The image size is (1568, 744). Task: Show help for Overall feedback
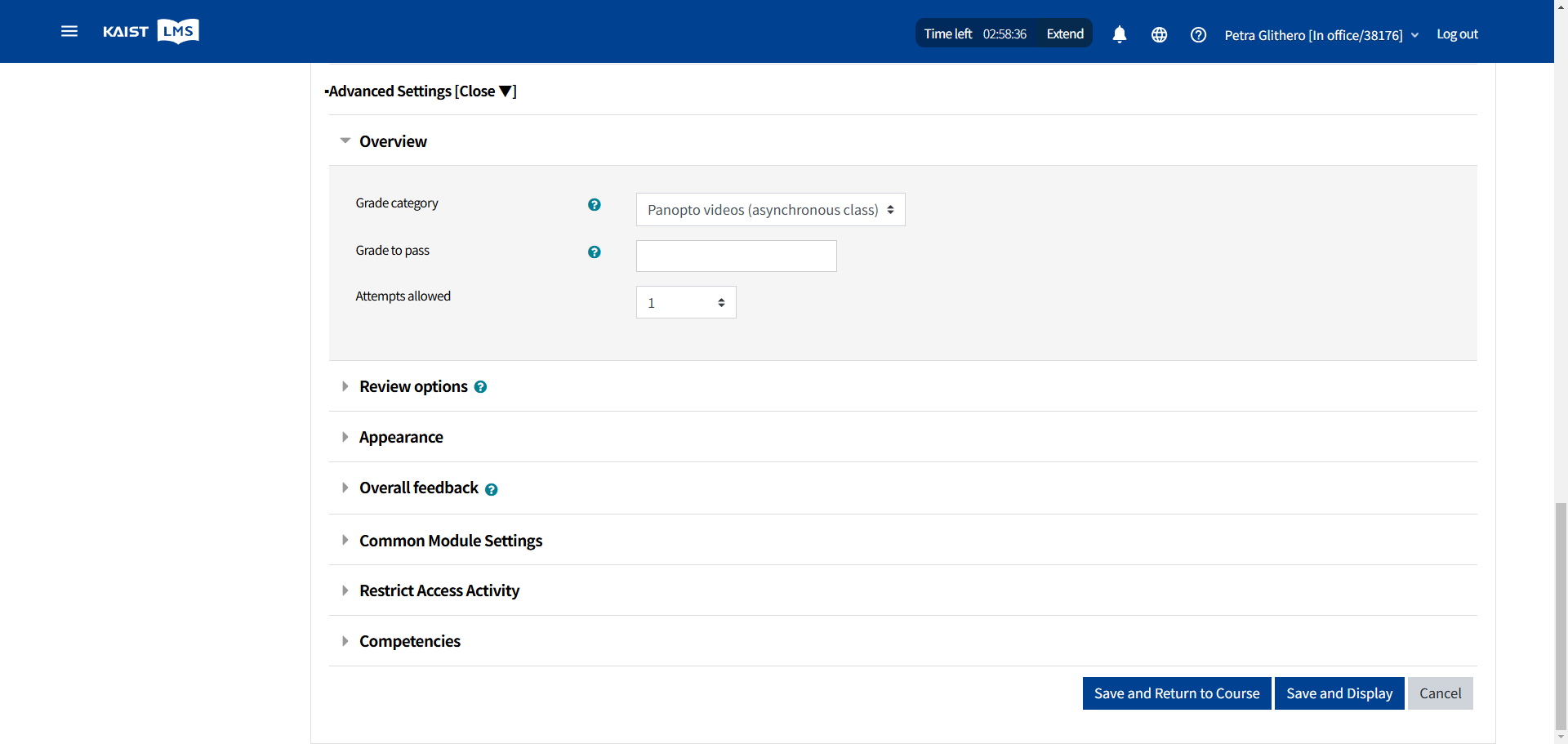point(491,489)
